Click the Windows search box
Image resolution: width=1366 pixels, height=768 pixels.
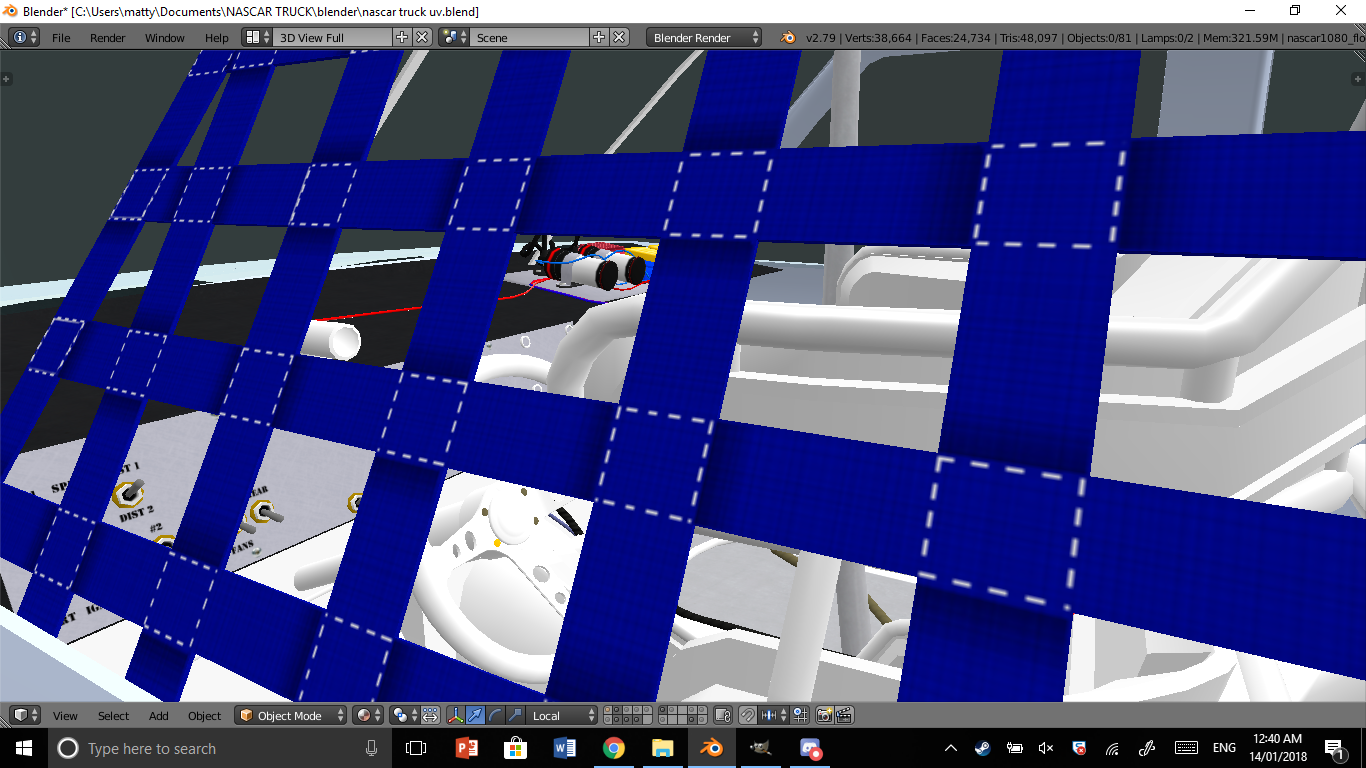pyautogui.click(x=220, y=748)
